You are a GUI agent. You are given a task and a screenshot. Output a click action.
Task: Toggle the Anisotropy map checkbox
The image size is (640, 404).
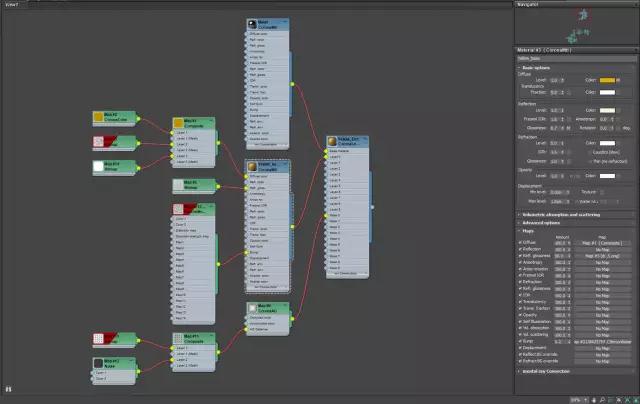point(520,262)
